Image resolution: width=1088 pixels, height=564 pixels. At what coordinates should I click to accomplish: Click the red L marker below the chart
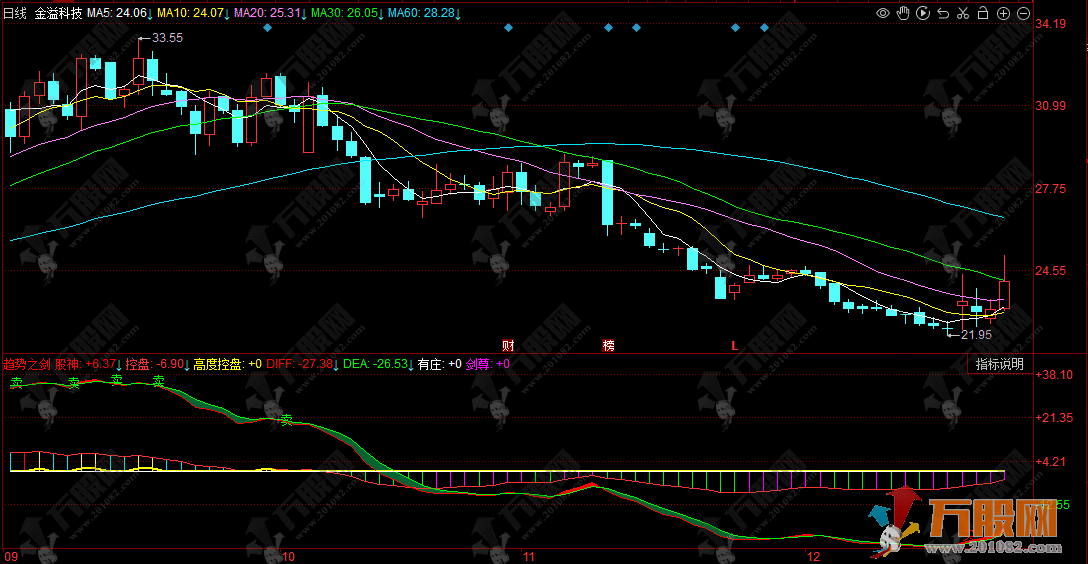(x=734, y=345)
